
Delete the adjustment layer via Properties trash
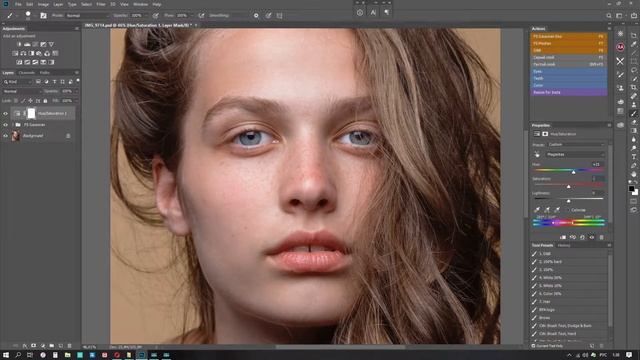601,237
